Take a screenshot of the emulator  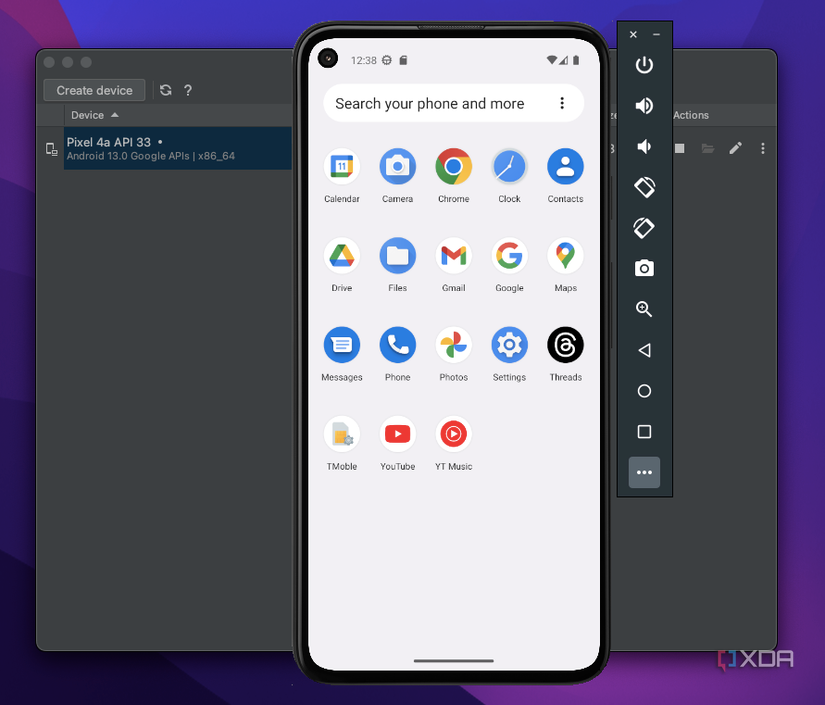pos(644,268)
